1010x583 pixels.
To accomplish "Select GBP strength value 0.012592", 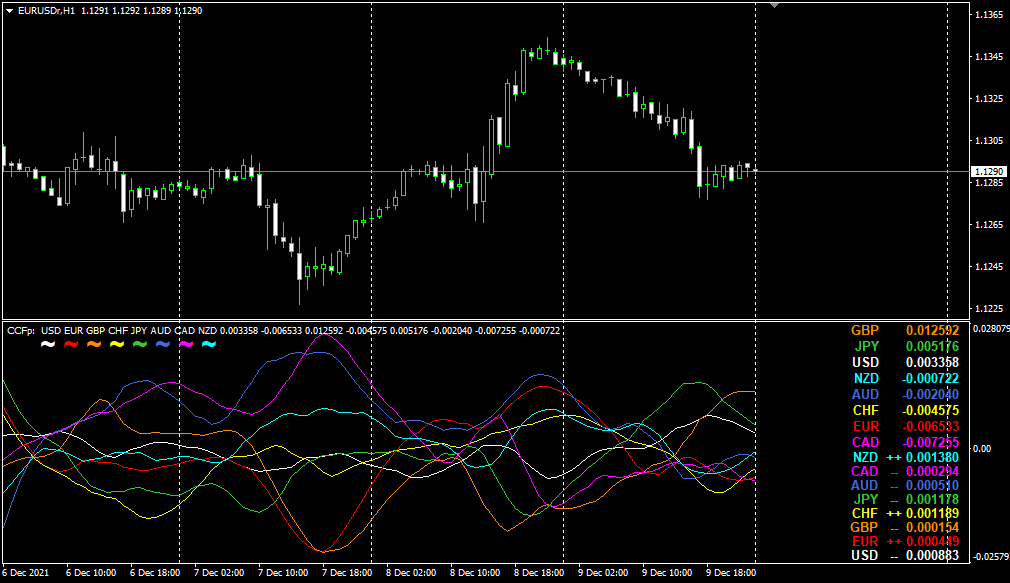I will click(932, 331).
